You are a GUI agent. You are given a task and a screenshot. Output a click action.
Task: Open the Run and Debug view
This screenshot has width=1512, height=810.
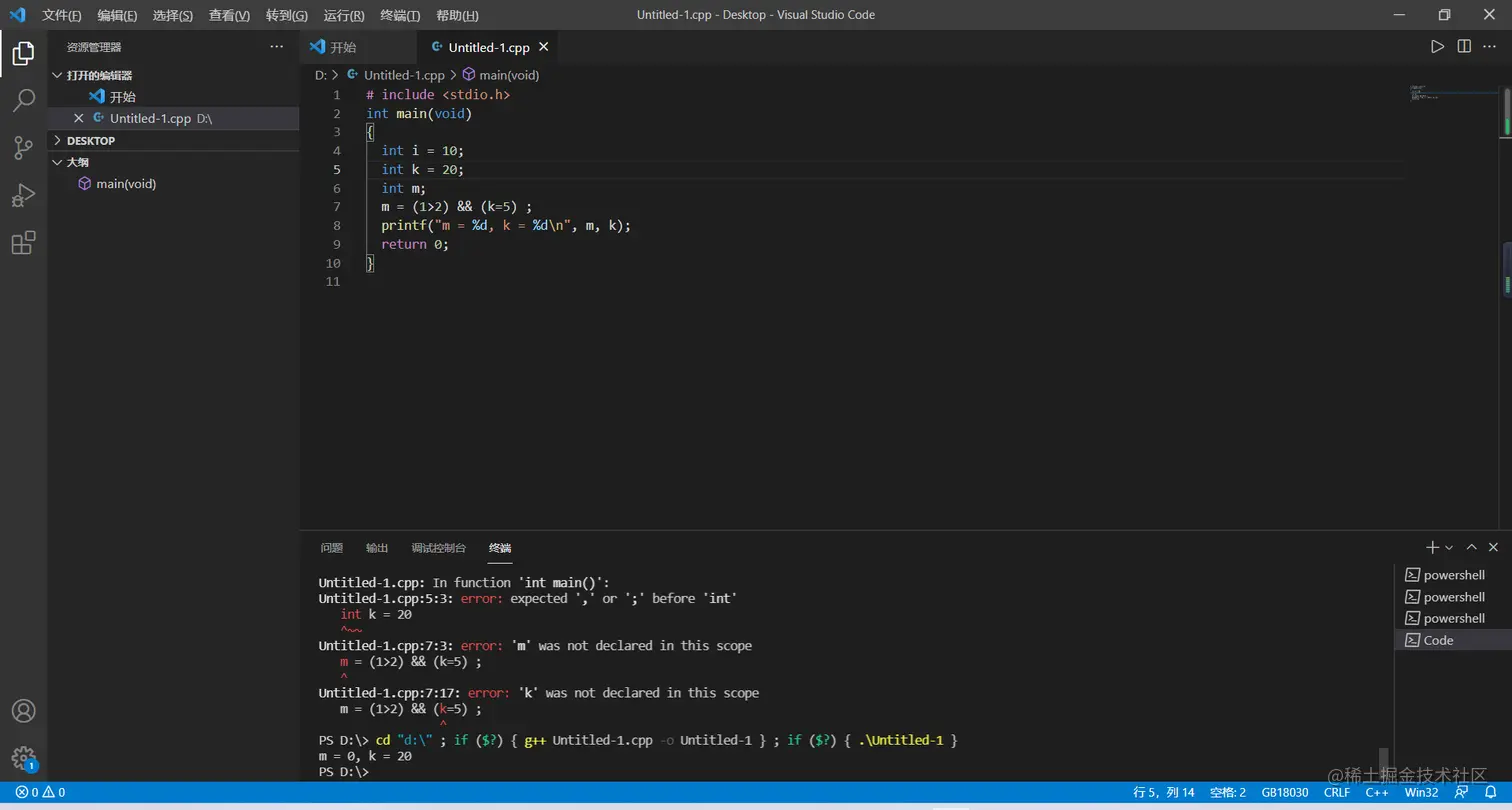(x=24, y=195)
